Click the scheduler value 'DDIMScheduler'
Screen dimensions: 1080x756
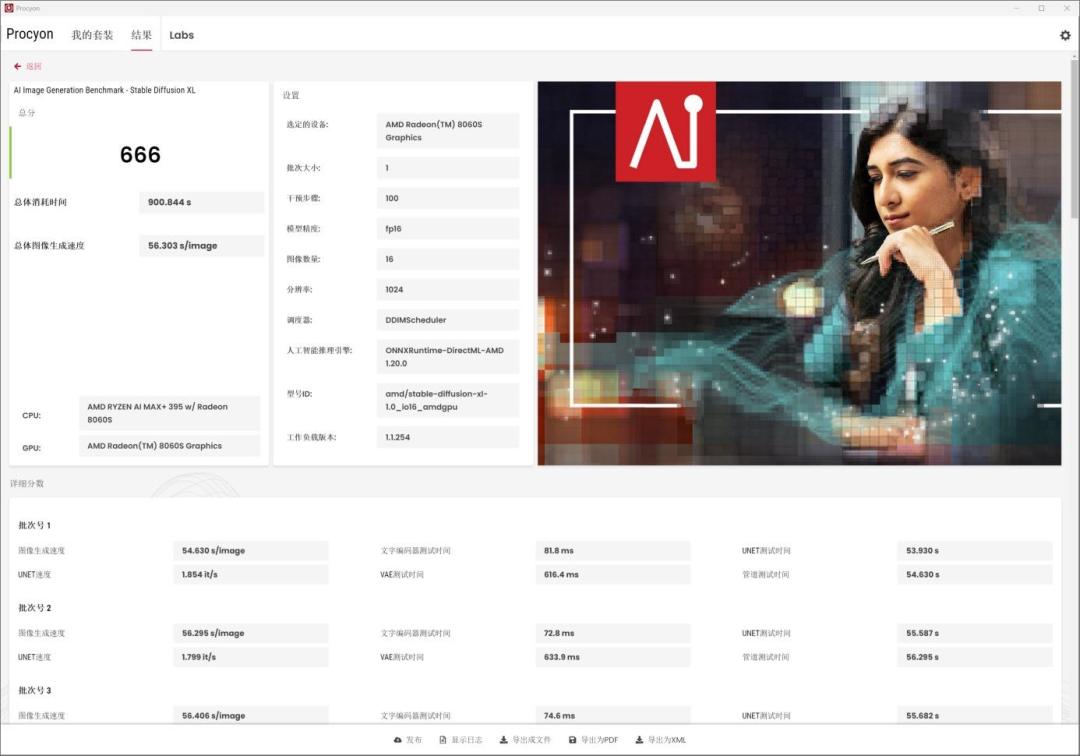click(x=448, y=320)
